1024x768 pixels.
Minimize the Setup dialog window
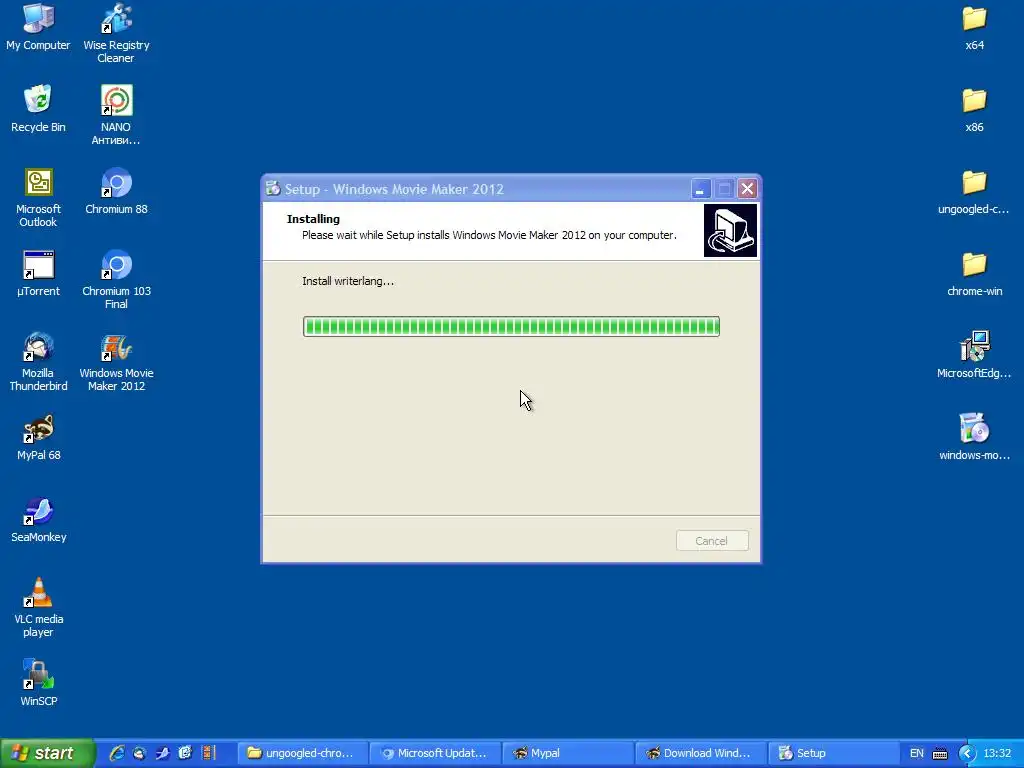(x=700, y=189)
